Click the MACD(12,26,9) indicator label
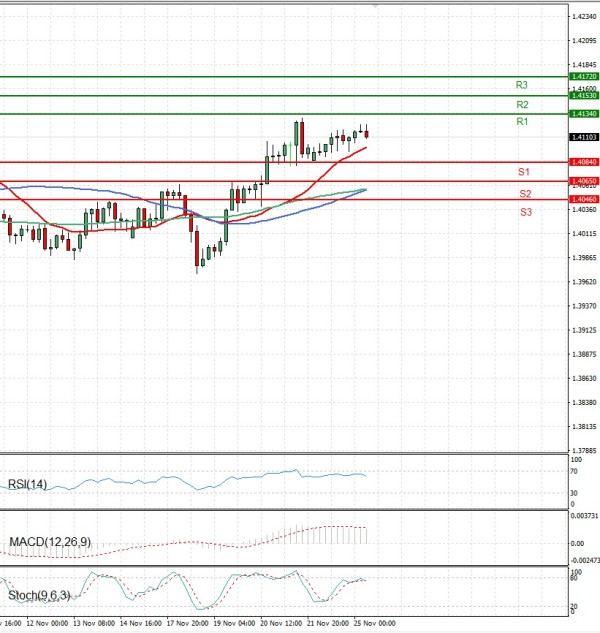 [48, 542]
